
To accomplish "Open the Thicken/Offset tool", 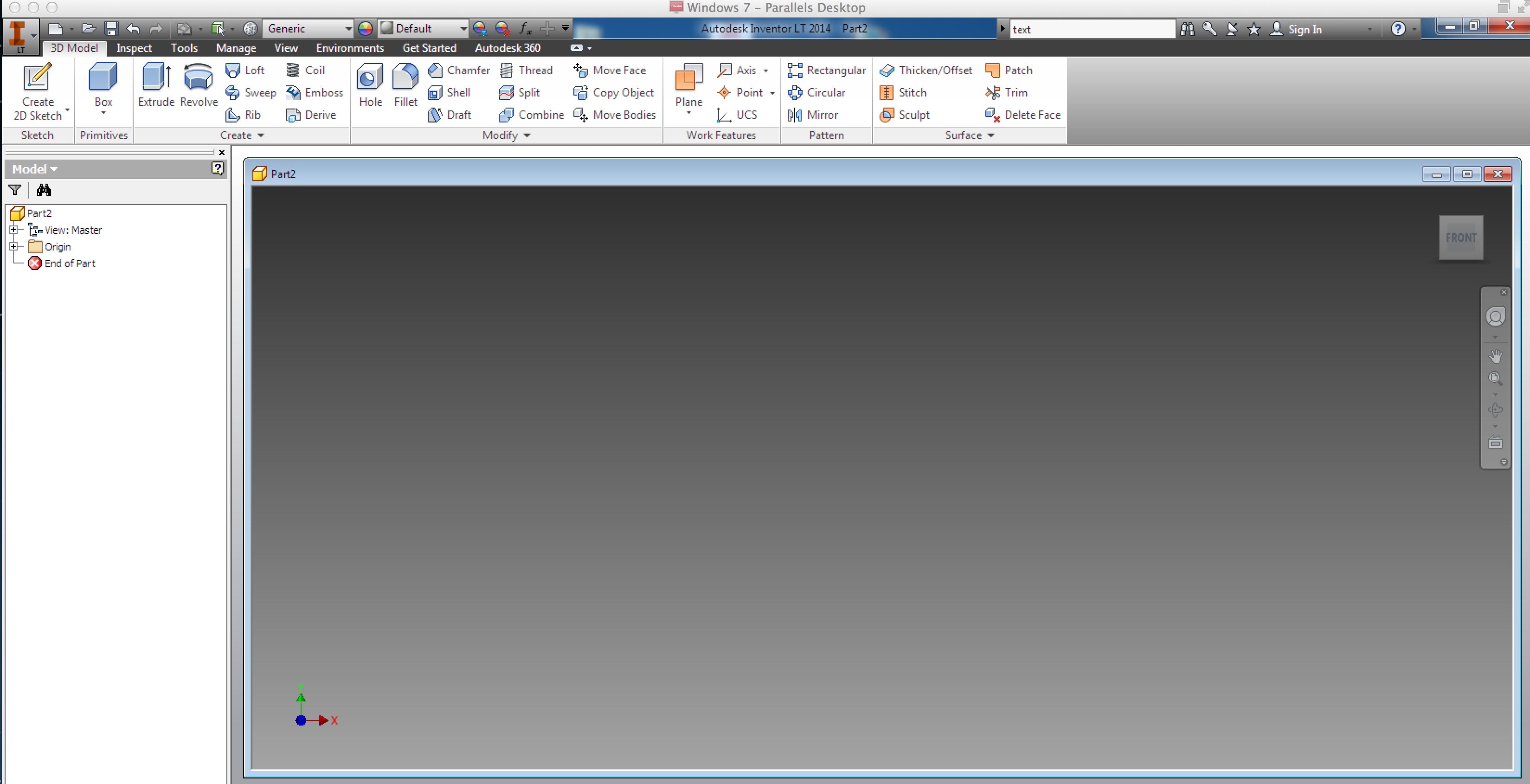I will [926, 70].
